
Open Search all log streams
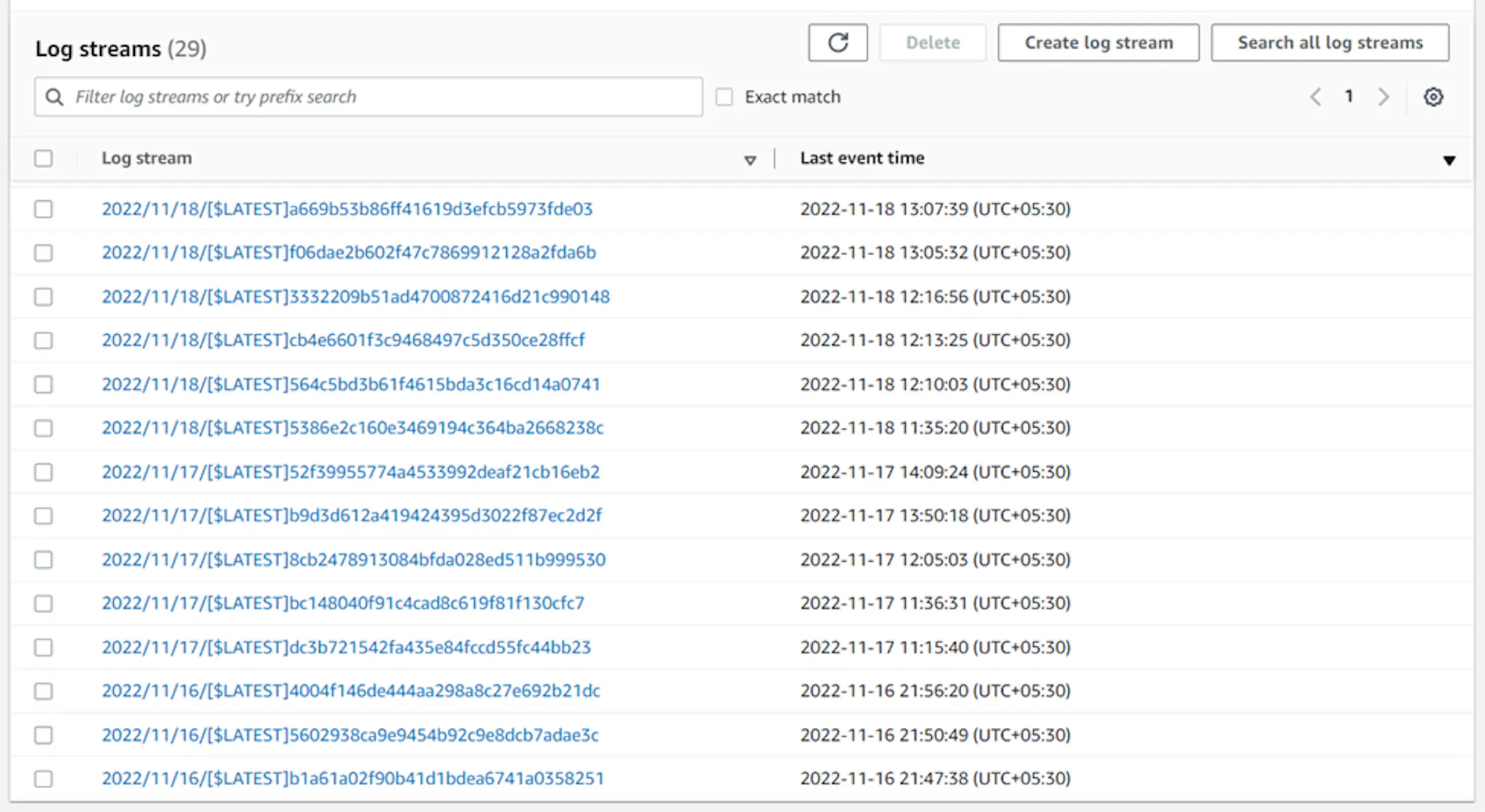[x=1330, y=43]
